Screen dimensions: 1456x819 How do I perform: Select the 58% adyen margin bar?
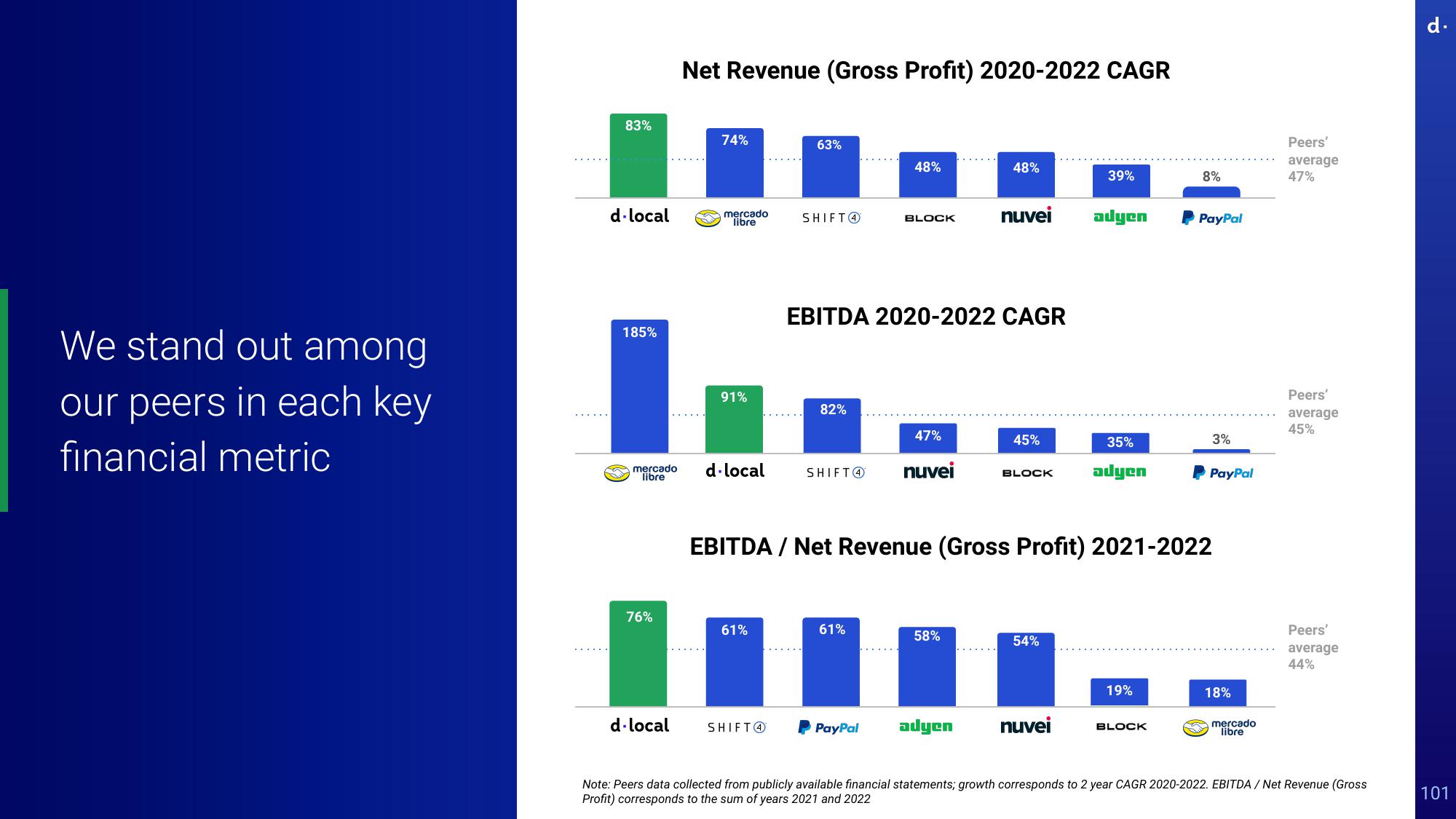[x=927, y=666]
